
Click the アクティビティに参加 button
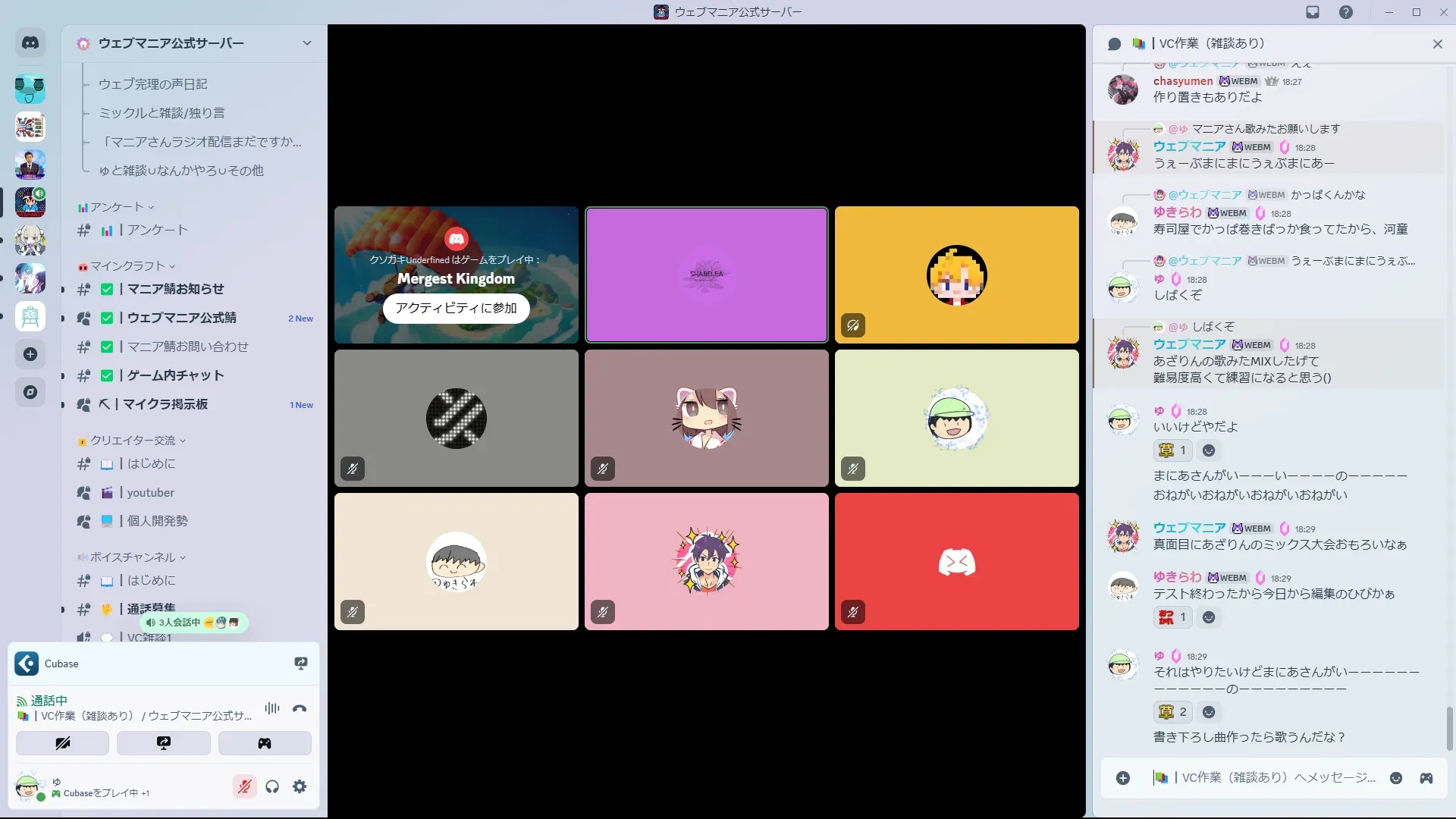click(456, 308)
